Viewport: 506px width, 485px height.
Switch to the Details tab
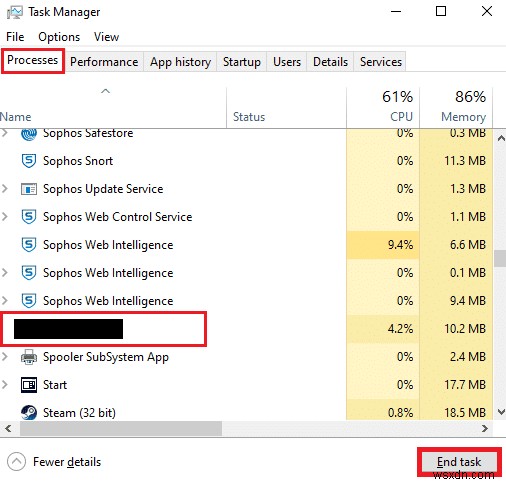click(330, 62)
